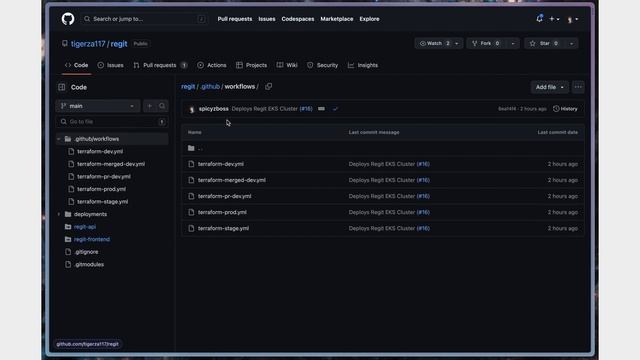Open the create new plus menu

(x=554, y=19)
